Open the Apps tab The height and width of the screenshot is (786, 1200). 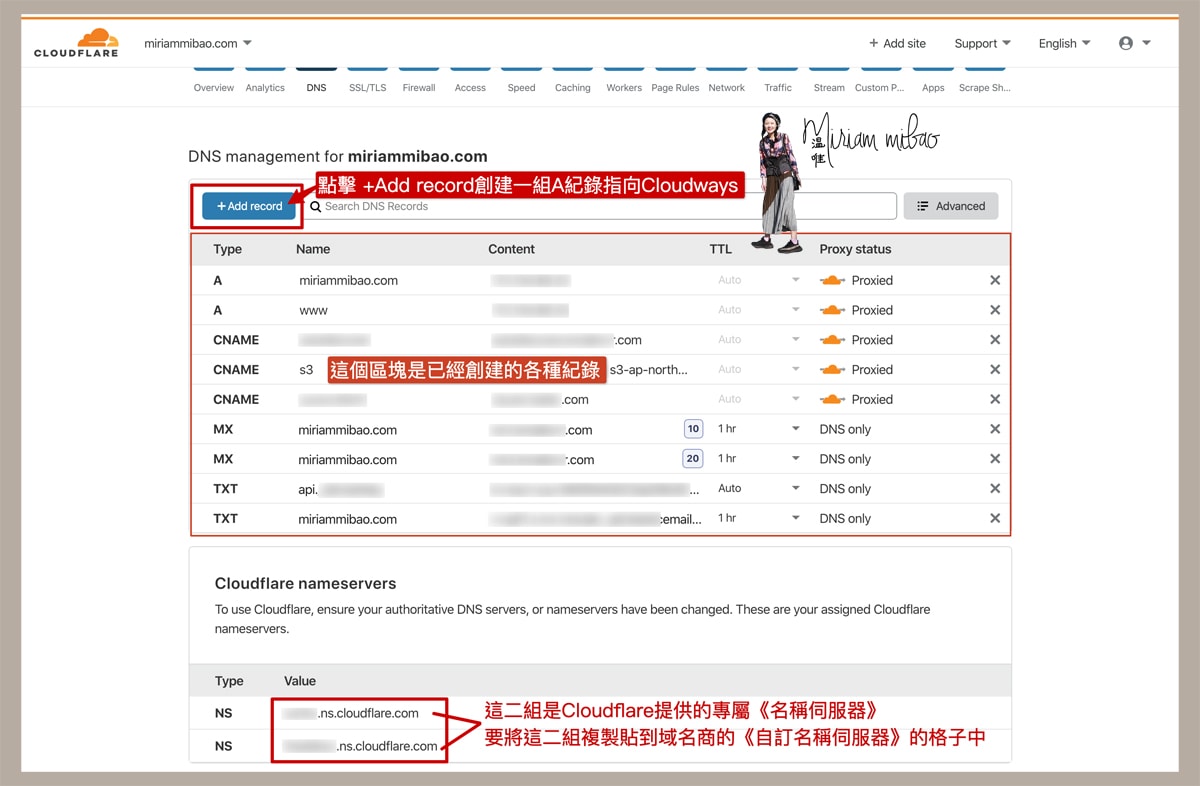(x=933, y=87)
